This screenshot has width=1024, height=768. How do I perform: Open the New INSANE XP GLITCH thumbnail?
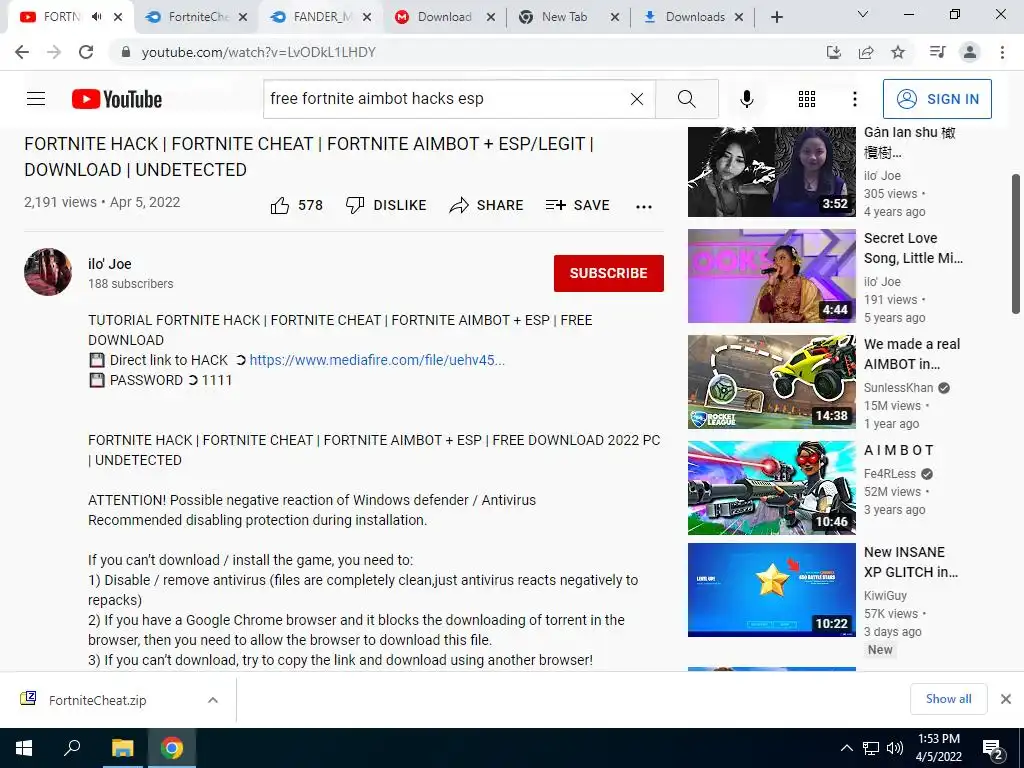click(x=771, y=590)
